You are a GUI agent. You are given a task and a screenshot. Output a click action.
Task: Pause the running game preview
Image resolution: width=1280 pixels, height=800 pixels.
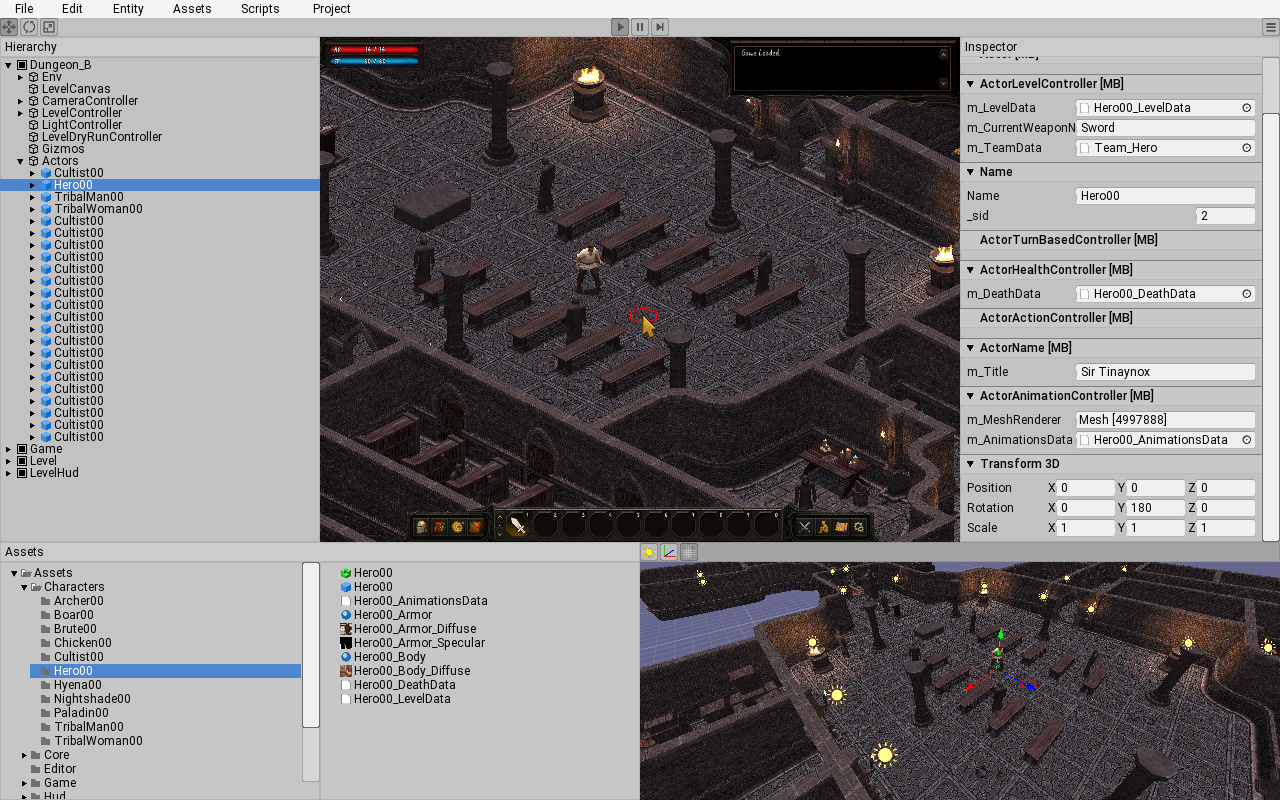[x=640, y=27]
